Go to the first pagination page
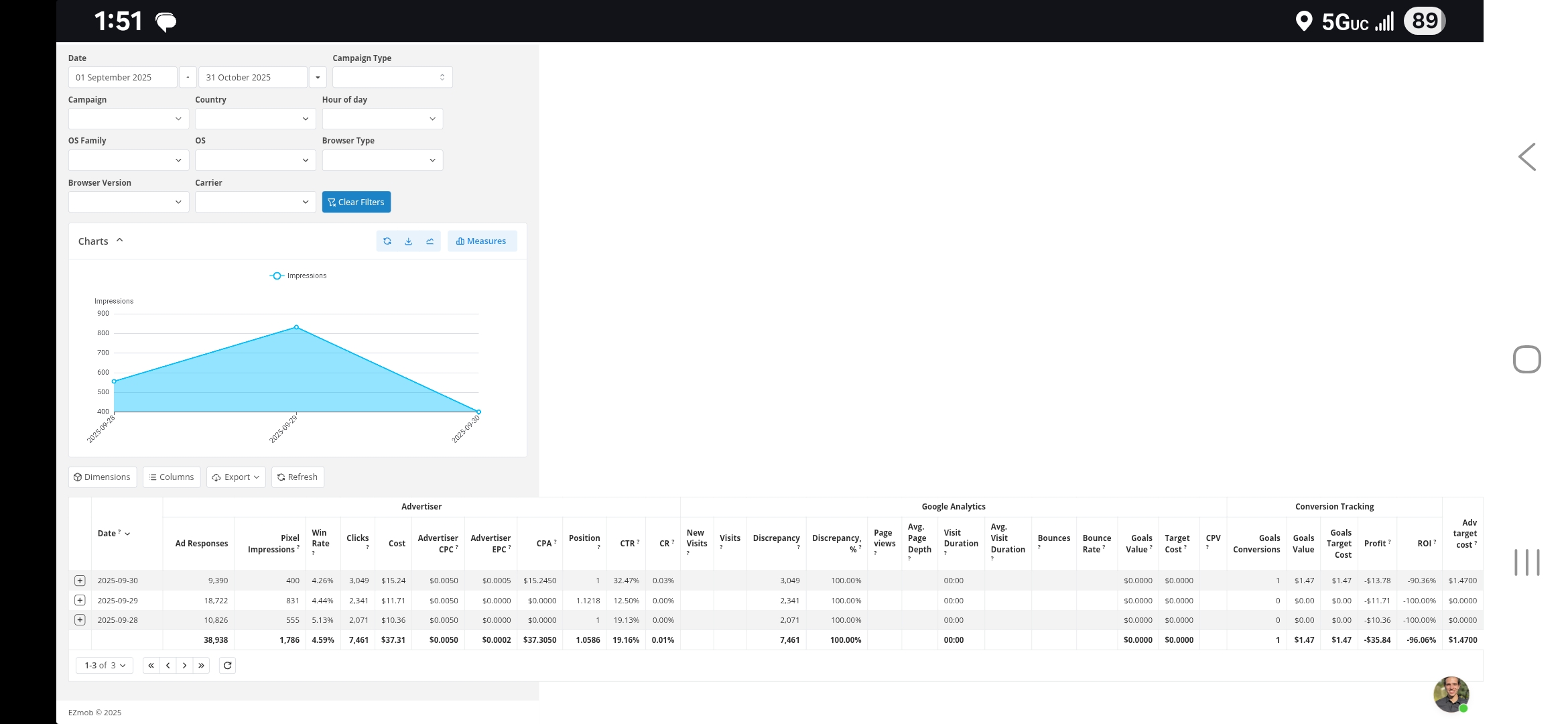 151,666
